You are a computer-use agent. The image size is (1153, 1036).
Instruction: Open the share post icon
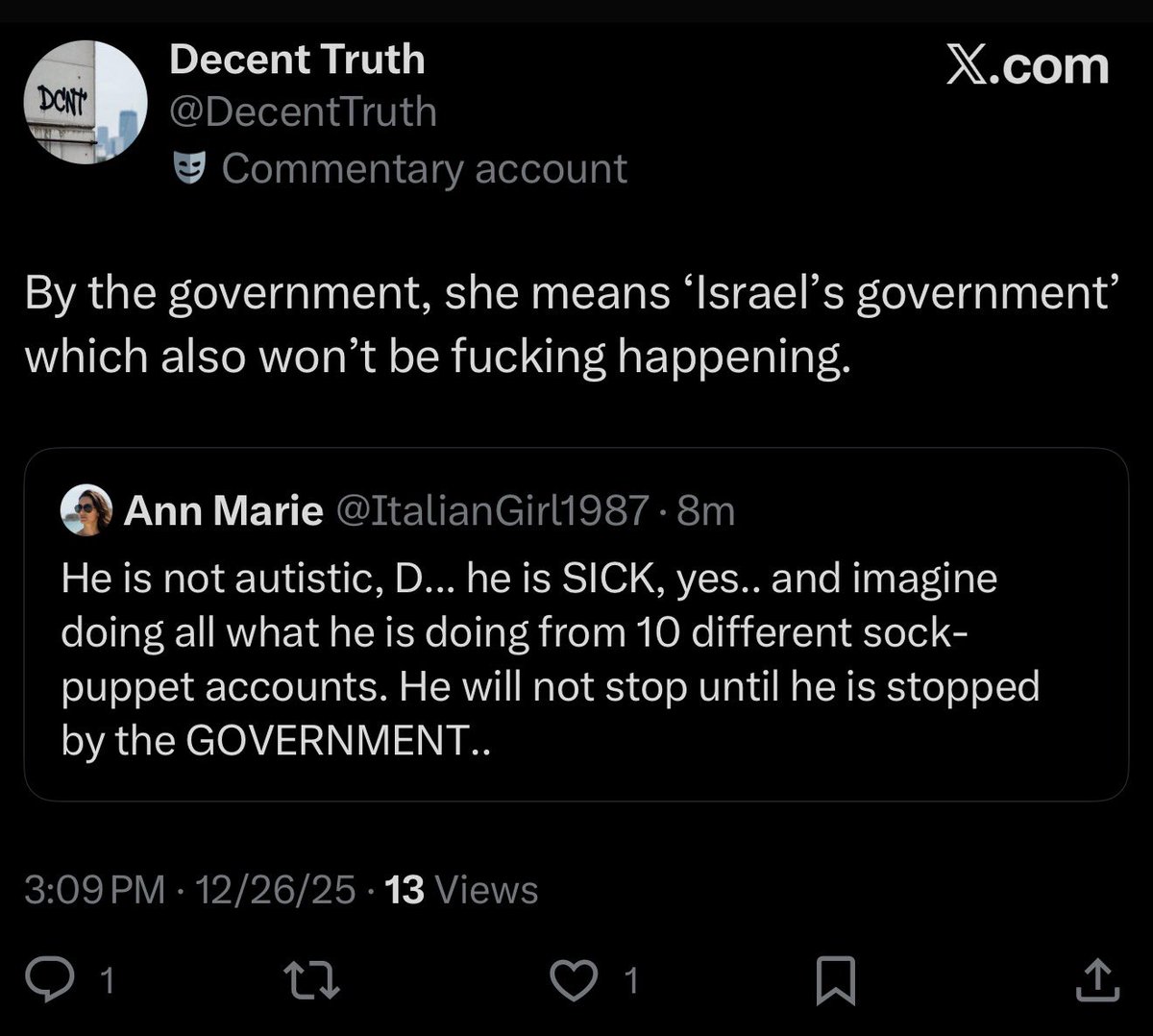pos(1096,979)
